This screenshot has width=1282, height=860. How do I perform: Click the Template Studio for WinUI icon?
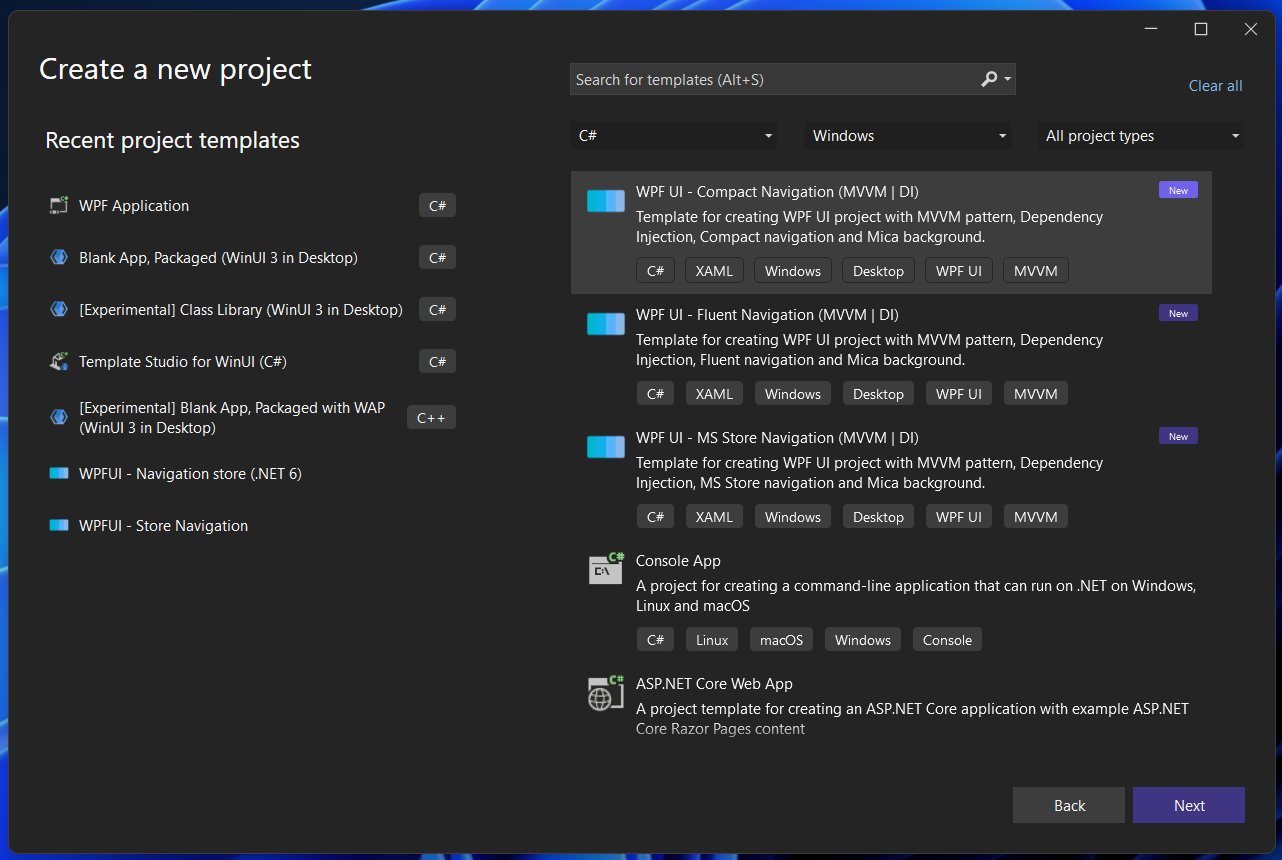(x=59, y=361)
